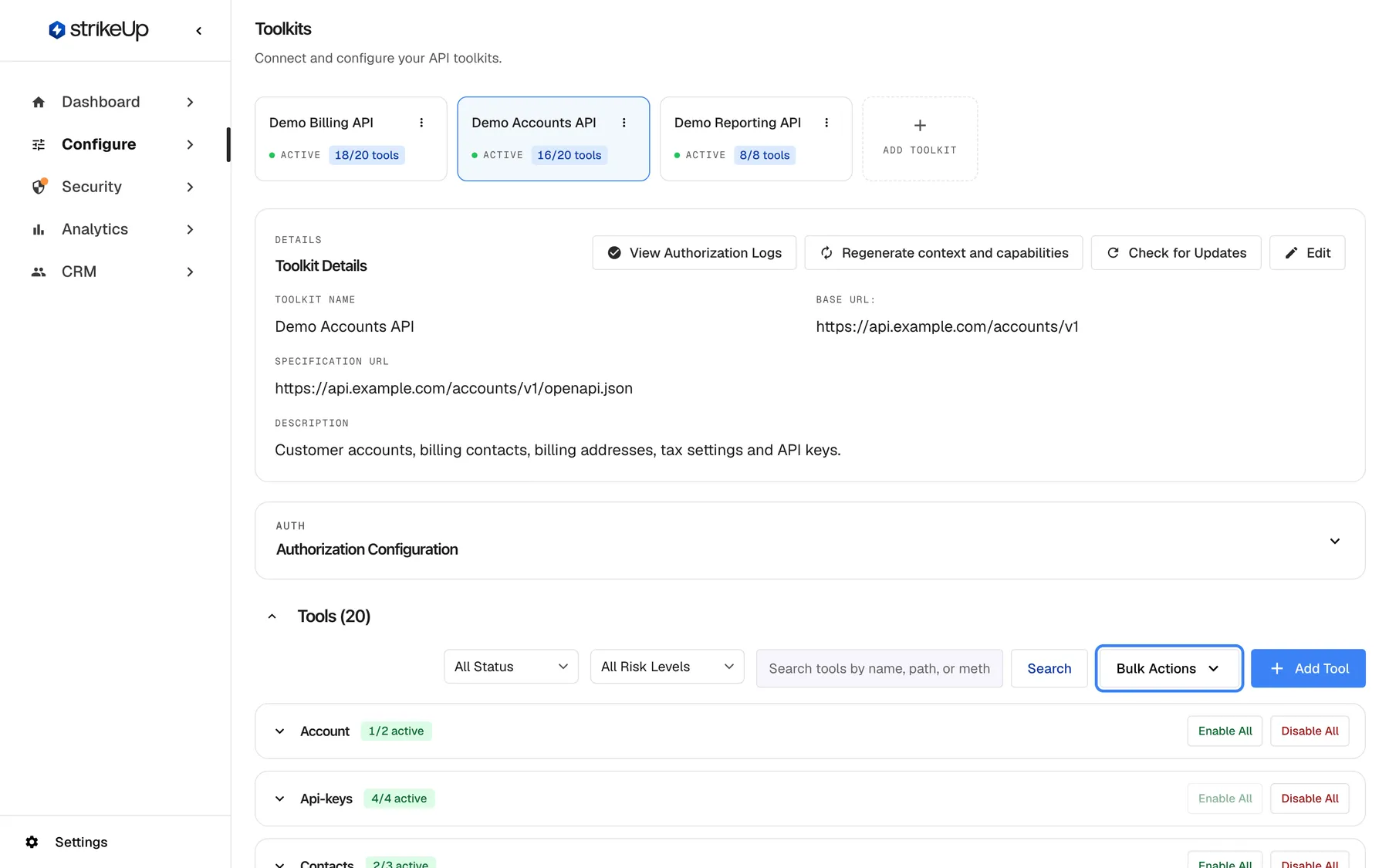This screenshot has width=1389, height=868.
Task: Click the 16/20 tools badge
Action: [x=569, y=155]
